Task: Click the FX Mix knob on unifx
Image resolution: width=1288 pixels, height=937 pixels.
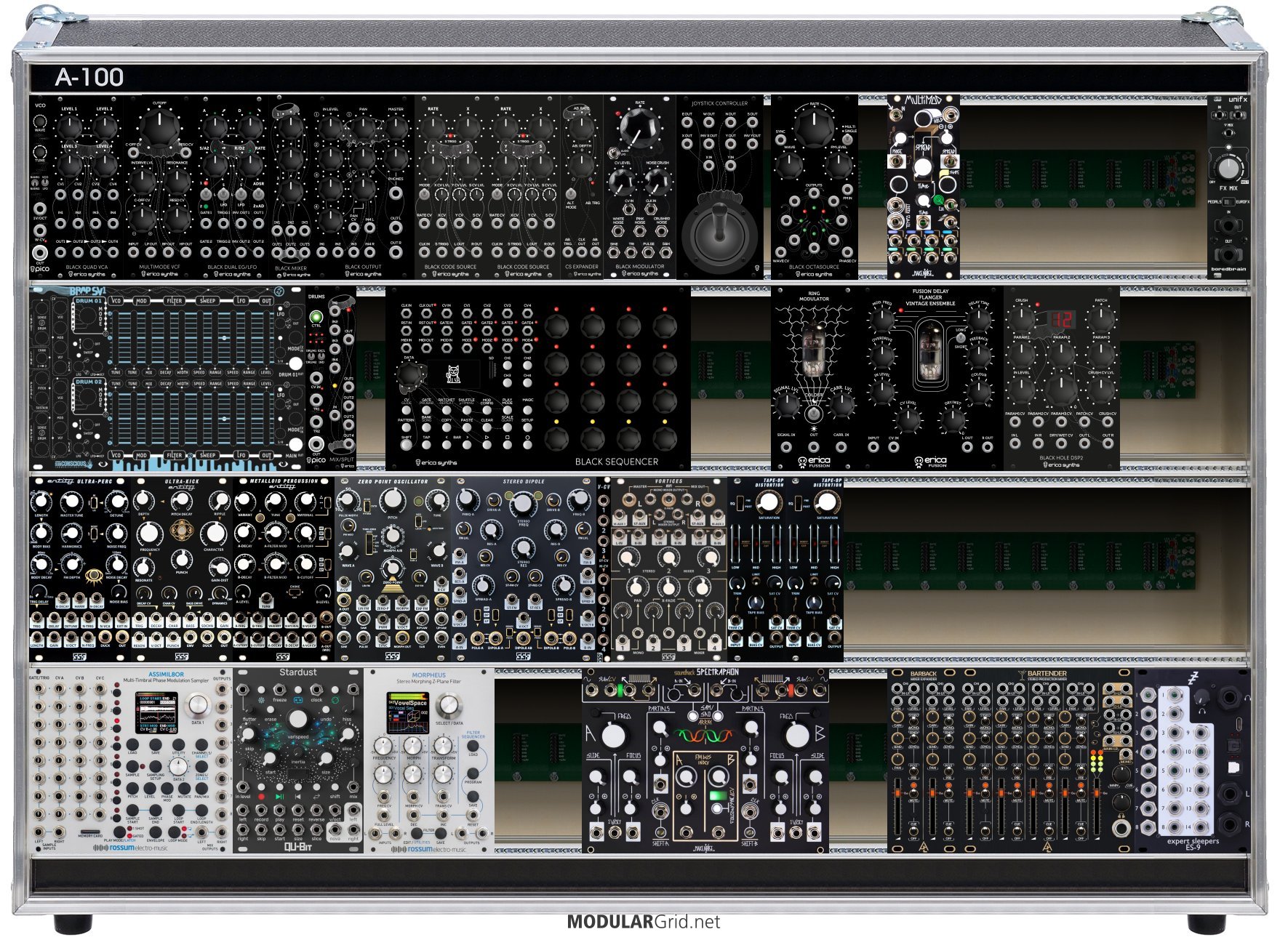Action: pyautogui.click(x=1228, y=168)
